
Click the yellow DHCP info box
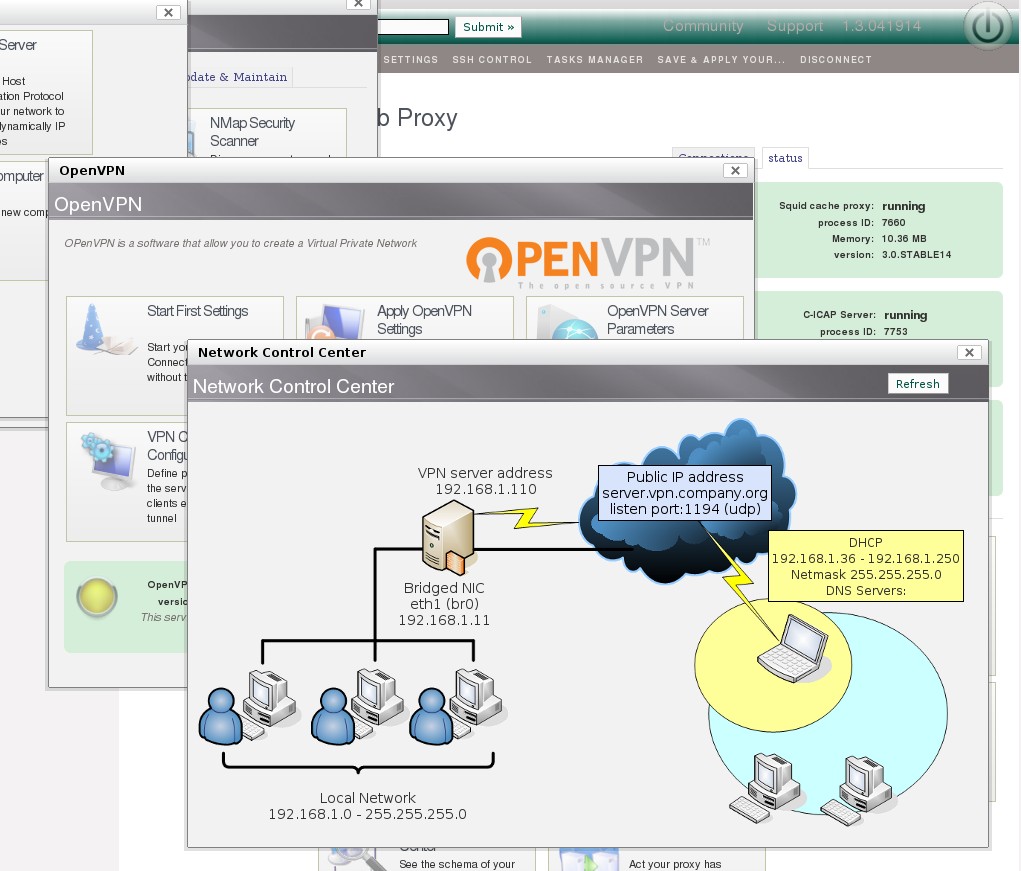[x=865, y=566]
